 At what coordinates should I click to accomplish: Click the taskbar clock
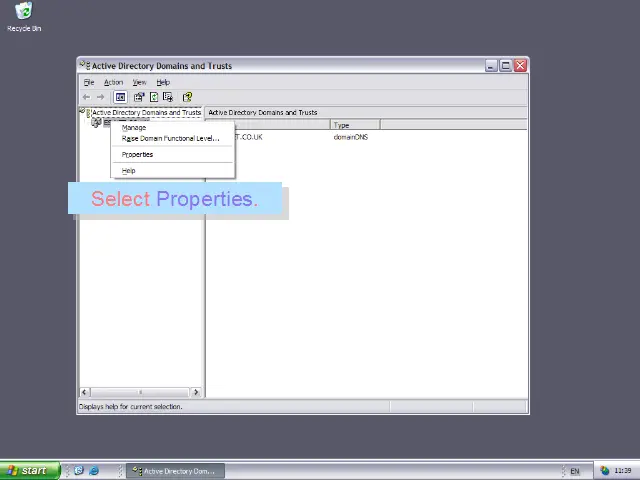(x=623, y=471)
